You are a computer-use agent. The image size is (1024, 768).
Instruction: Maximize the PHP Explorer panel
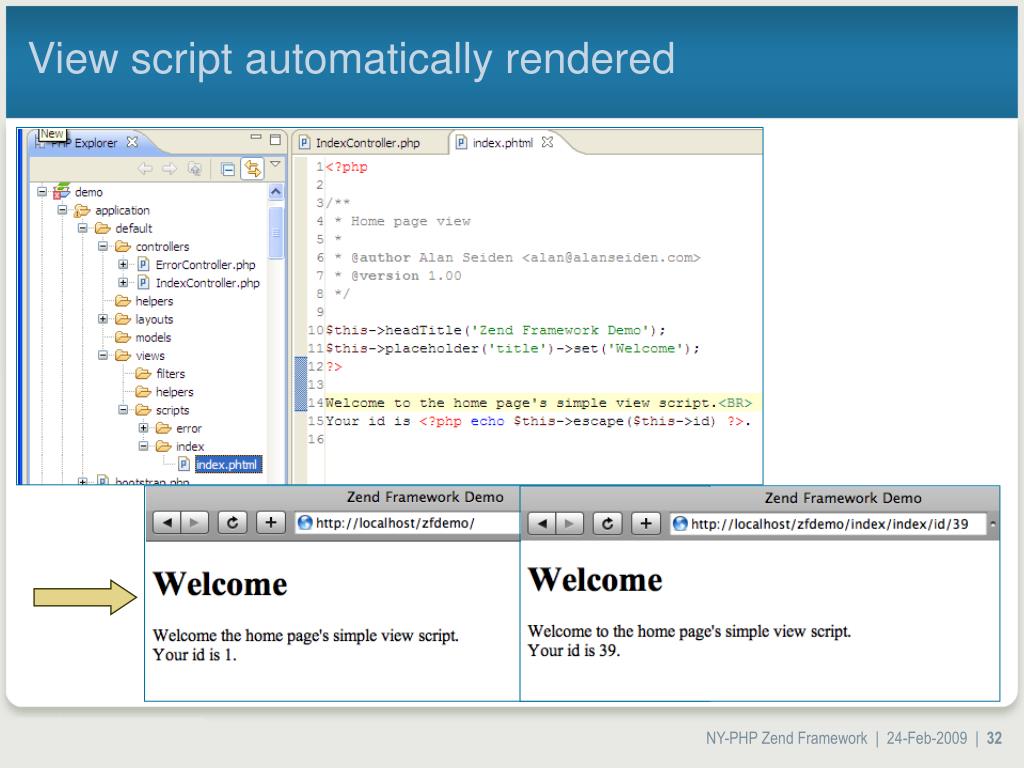[275, 139]
